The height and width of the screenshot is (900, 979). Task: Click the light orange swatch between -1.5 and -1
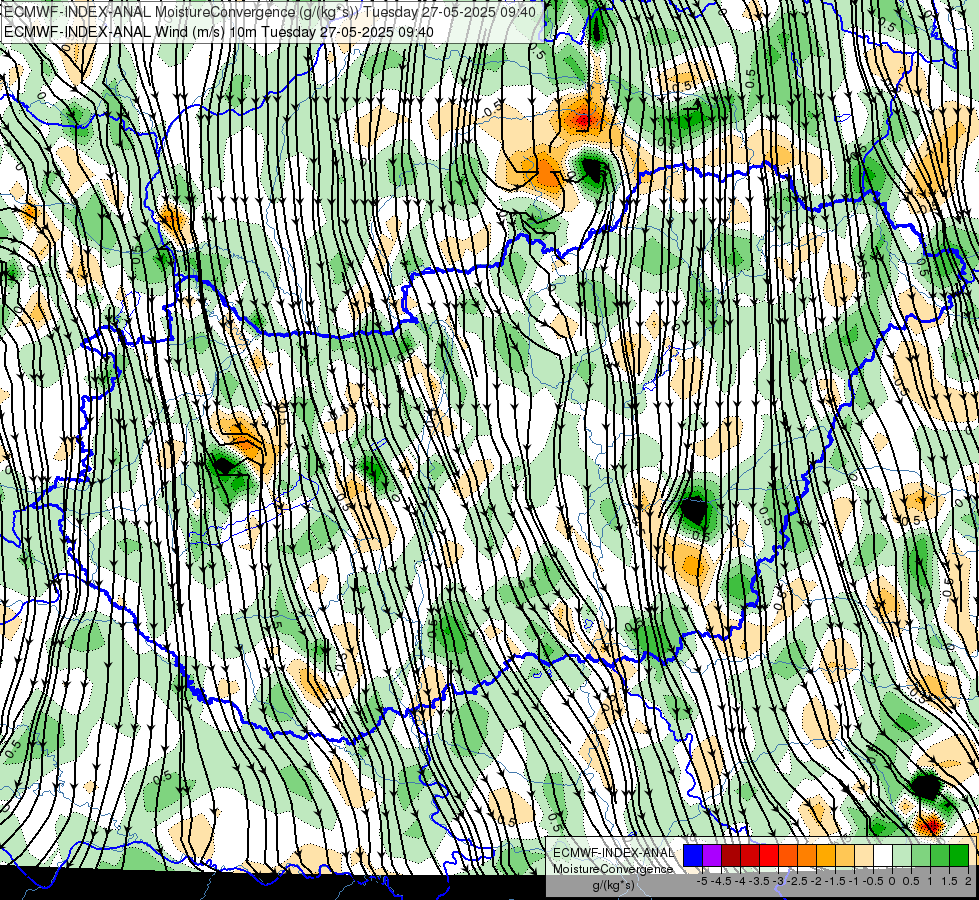click(x=845, y=855)
